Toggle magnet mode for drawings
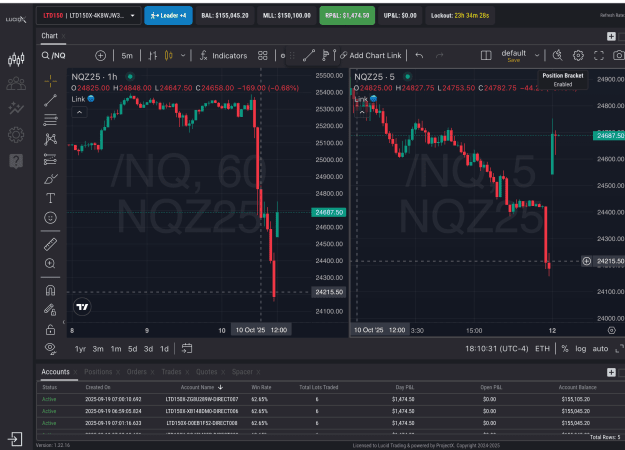This screenshot has height=450, width=625. coord(50,290)
